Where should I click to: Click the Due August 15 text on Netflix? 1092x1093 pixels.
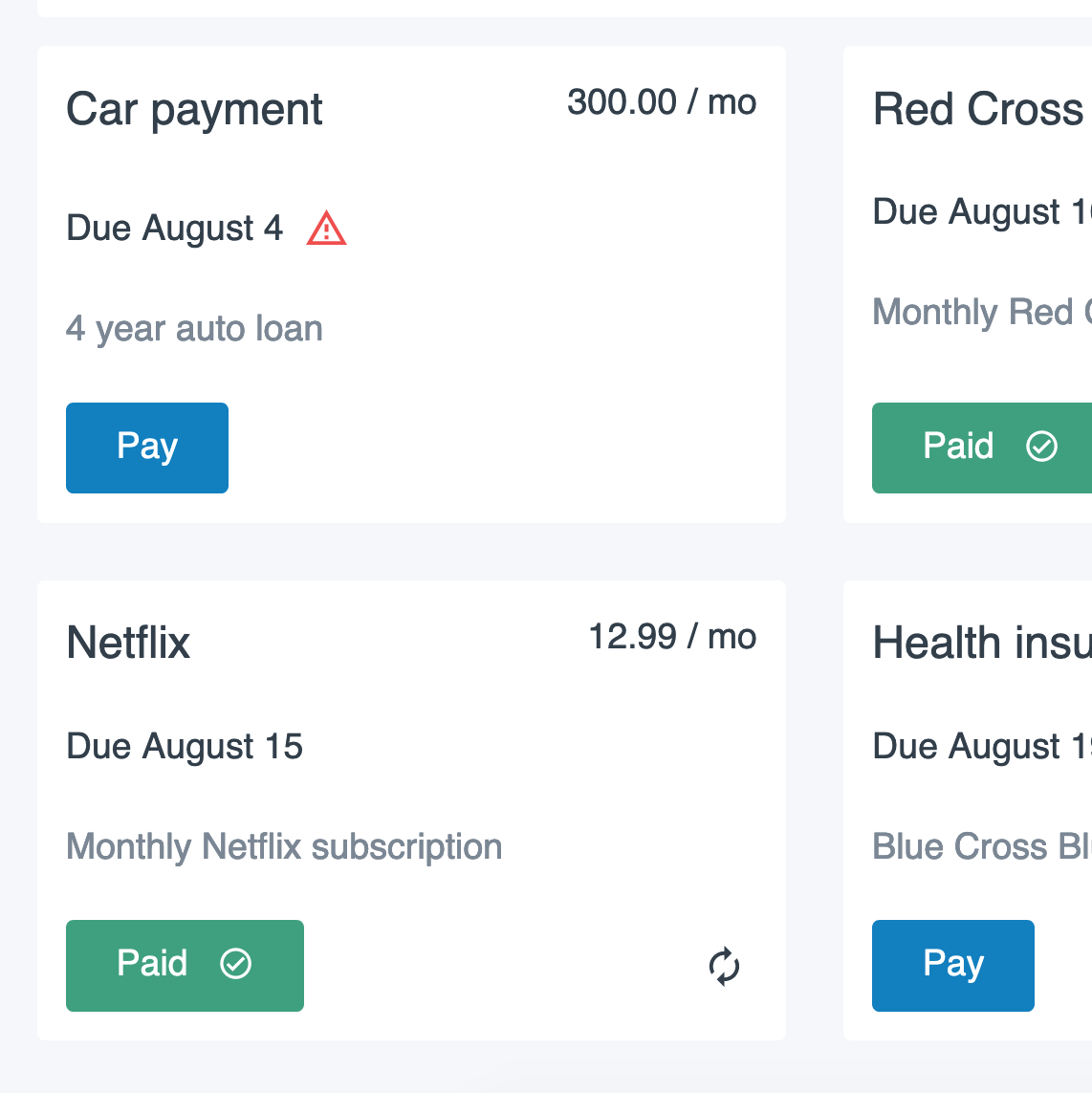click(184, 746)
